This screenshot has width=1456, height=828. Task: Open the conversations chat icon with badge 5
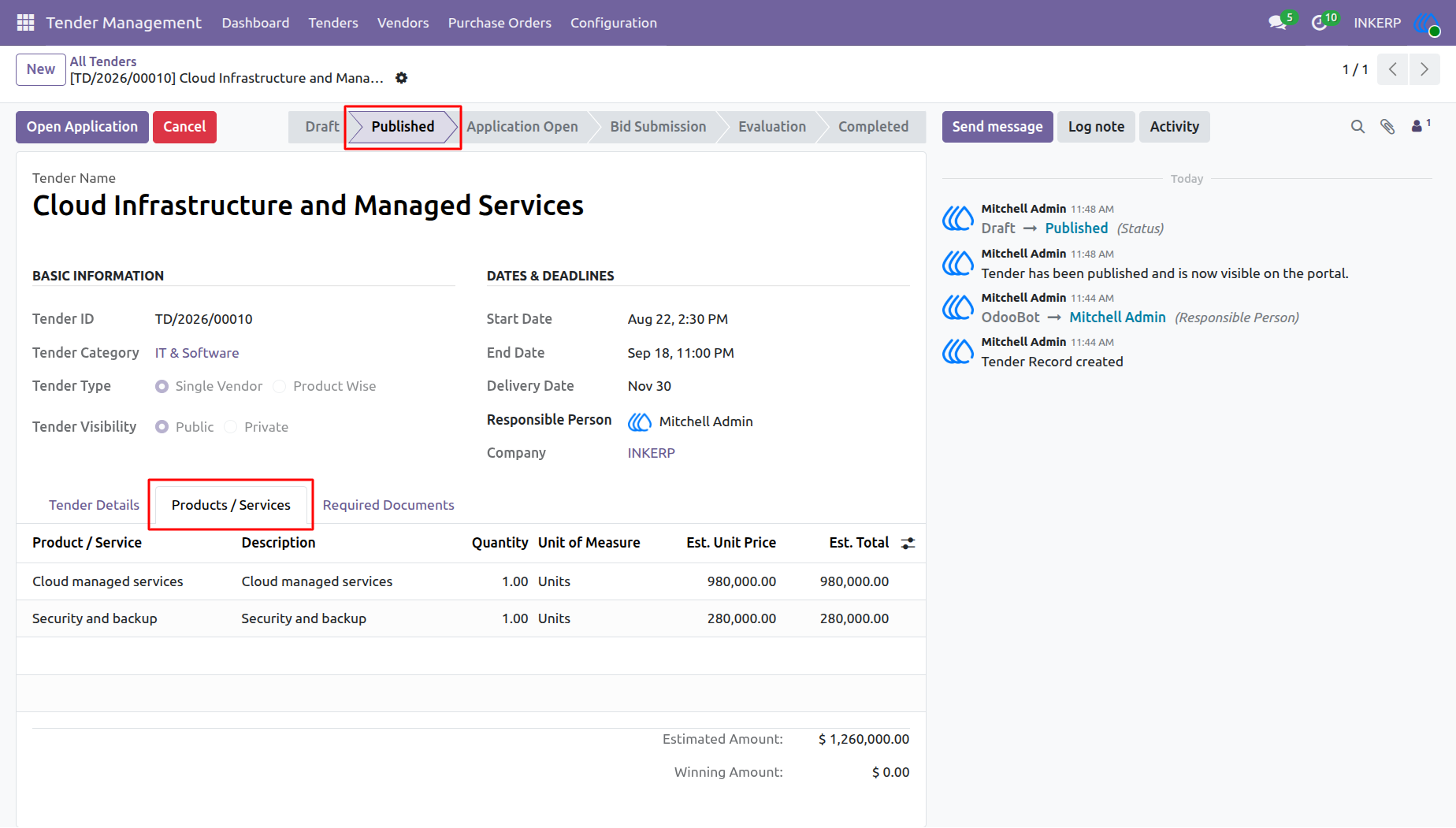click(1279, 23)
